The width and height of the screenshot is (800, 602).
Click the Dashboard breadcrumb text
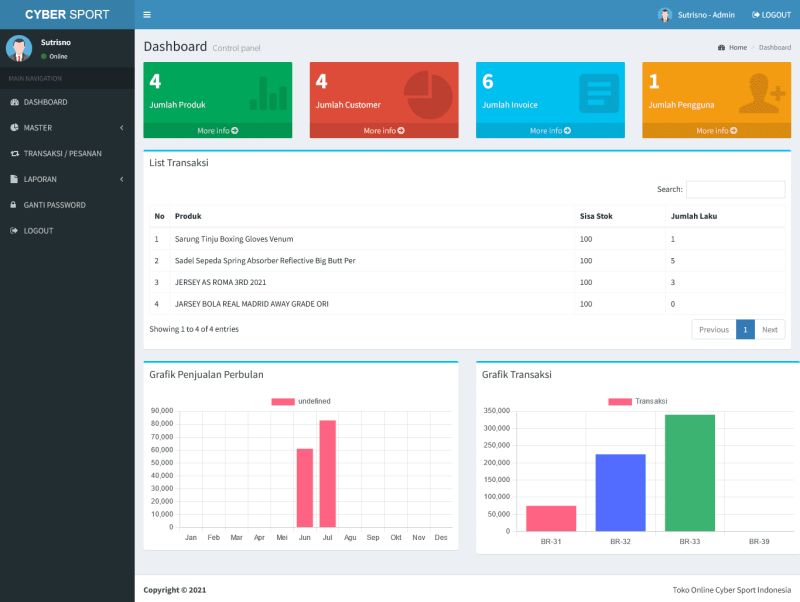[774, 47]
